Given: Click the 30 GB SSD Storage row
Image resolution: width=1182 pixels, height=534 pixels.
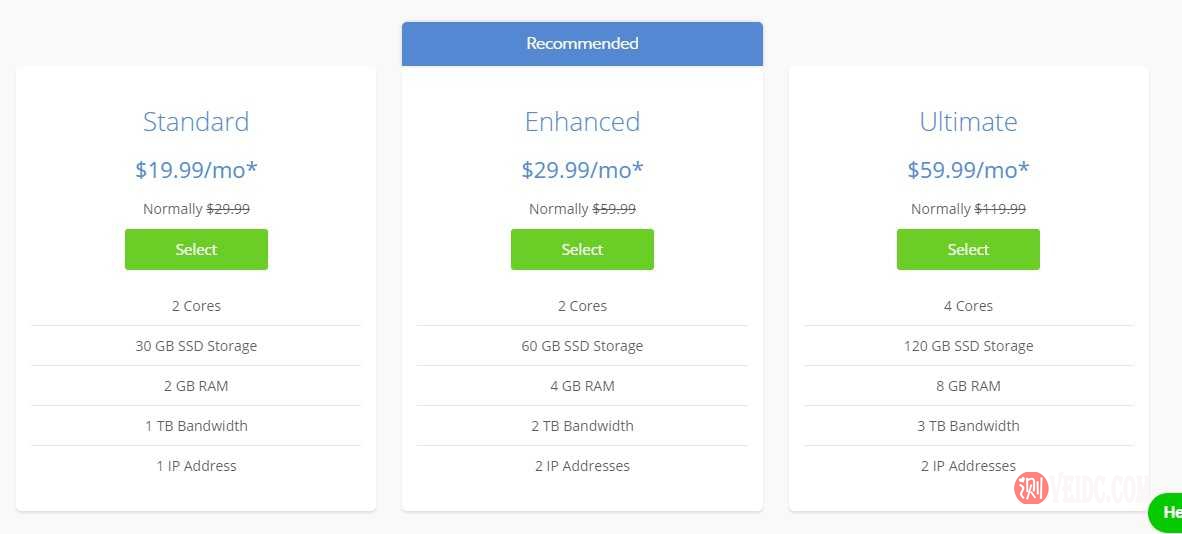Looking at the screenshot, I should tap(196, 346).
